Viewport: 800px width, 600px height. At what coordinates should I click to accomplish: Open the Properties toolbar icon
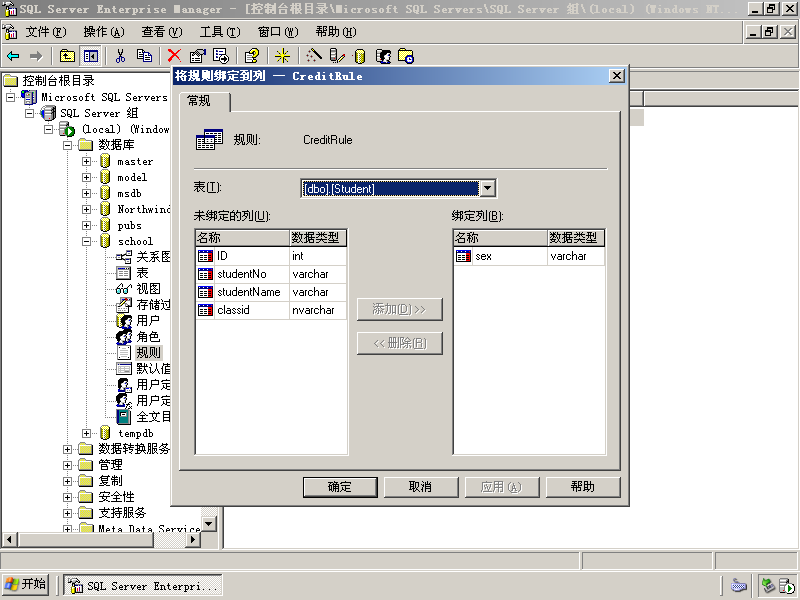(x=197, y=56)
